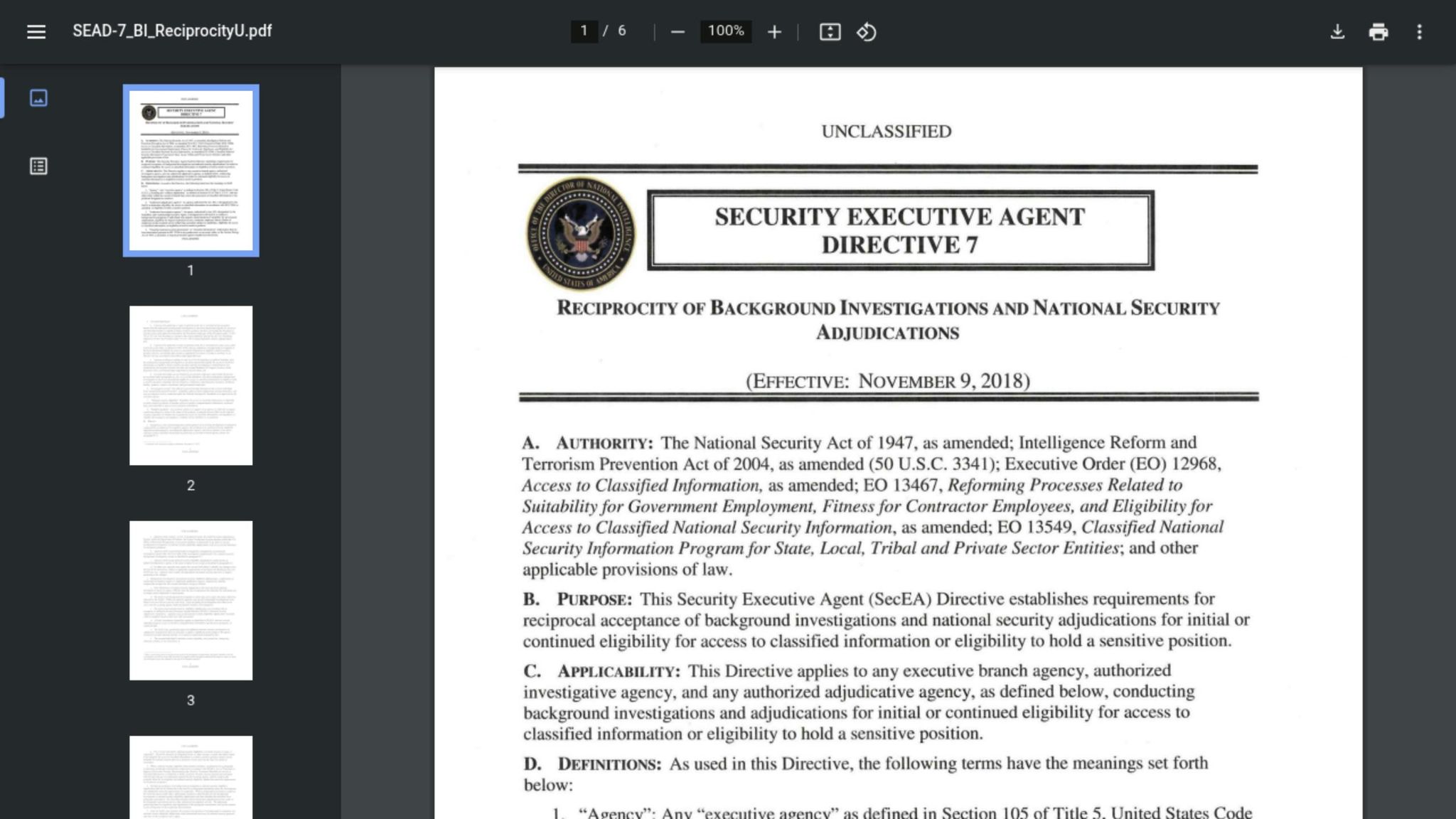Select the page 1 thumbnail

[191, 171]
